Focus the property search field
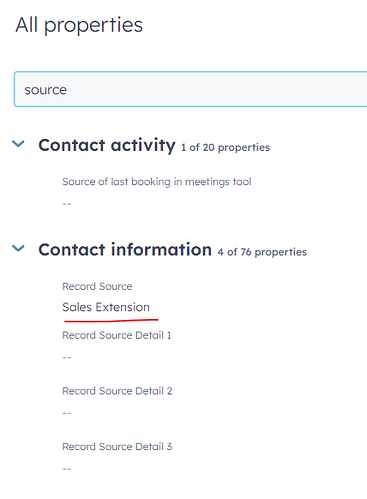367x499 pixels. [191, 89]
